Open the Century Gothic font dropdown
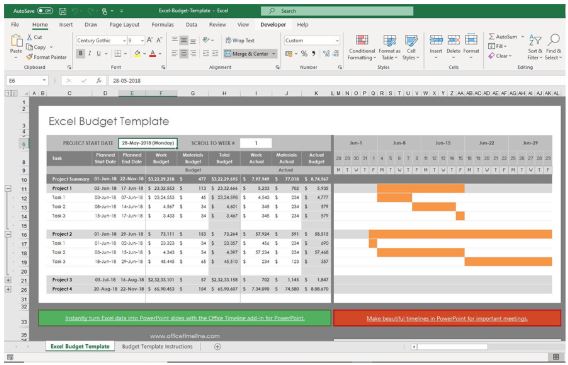The height and width of the screenshot is (365, 568). [x=124, y=41]
